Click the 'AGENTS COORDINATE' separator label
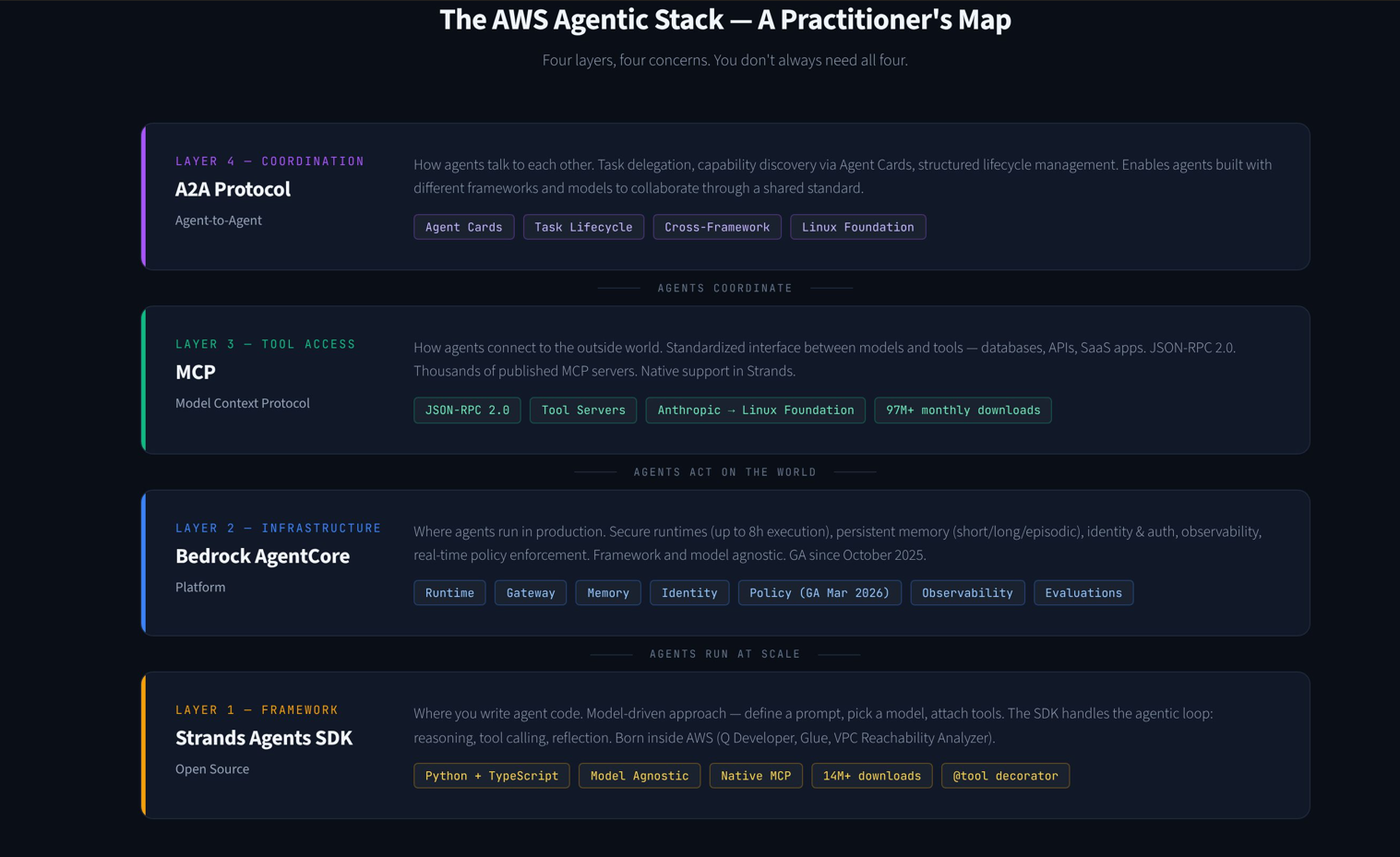The height and width of the screenshot is (857, 1400). point(725,289)
